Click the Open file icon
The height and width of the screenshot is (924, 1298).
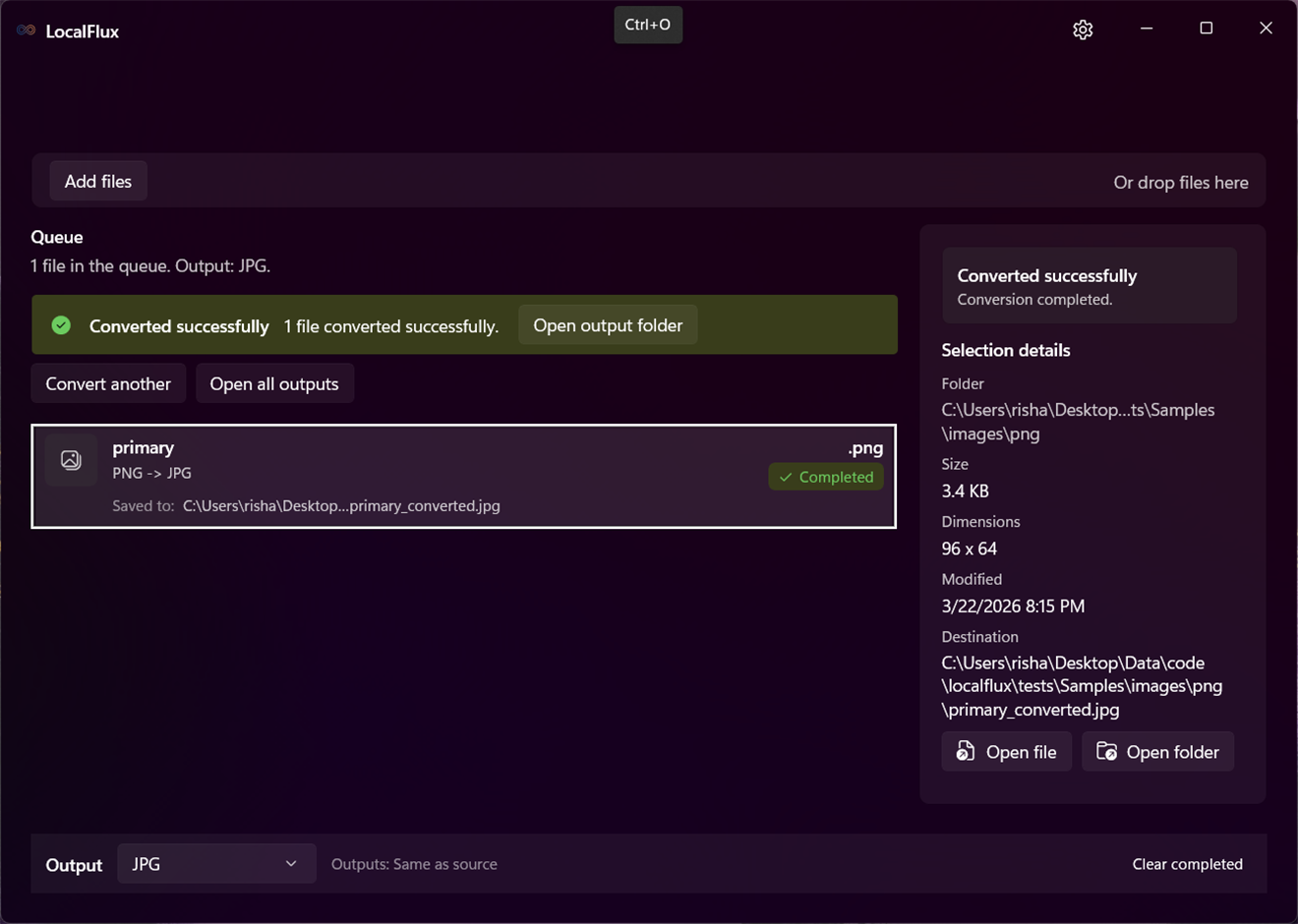[966, 751]
